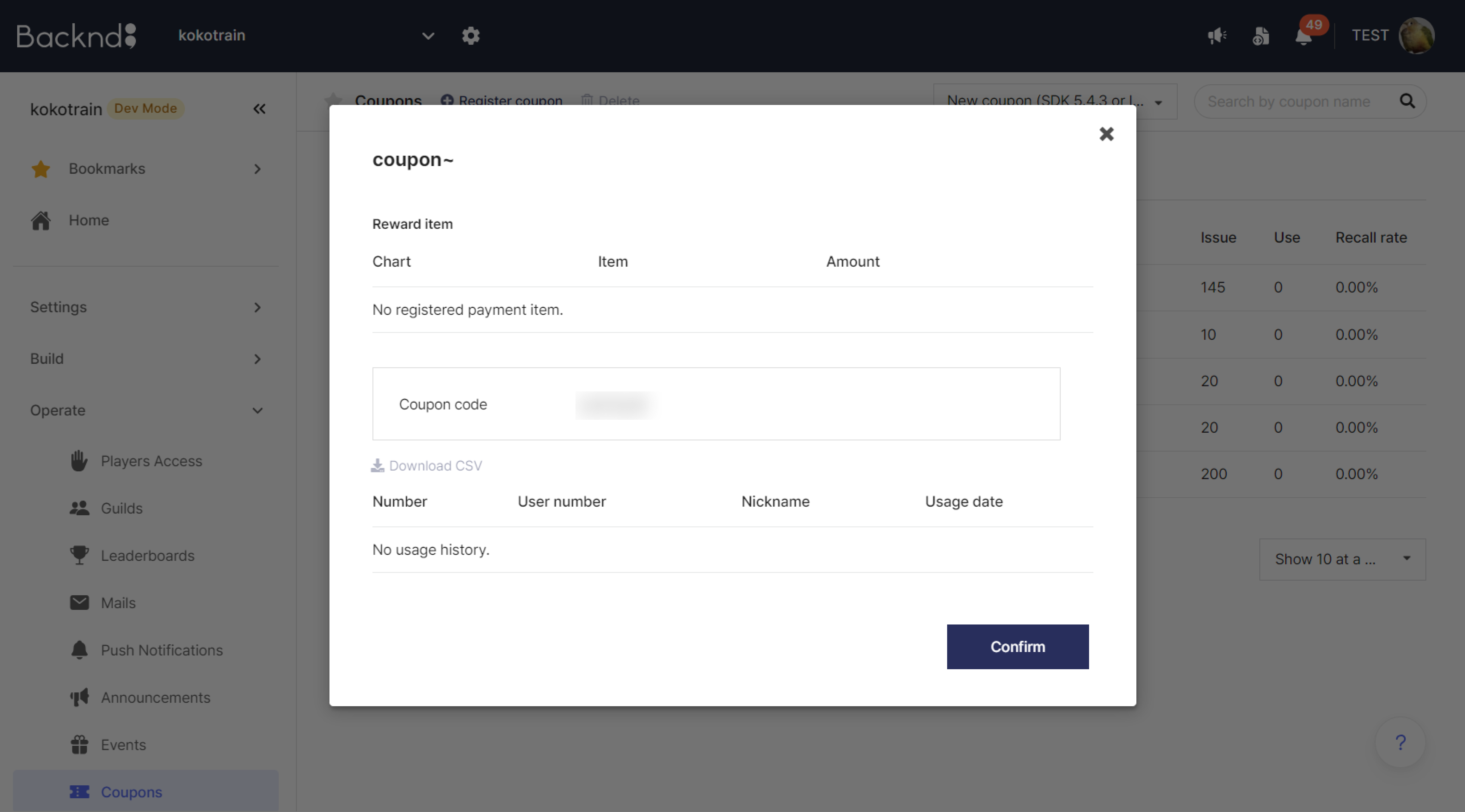
Task: Click the Leaderboards trophy icon
Action: click(79, 555)
